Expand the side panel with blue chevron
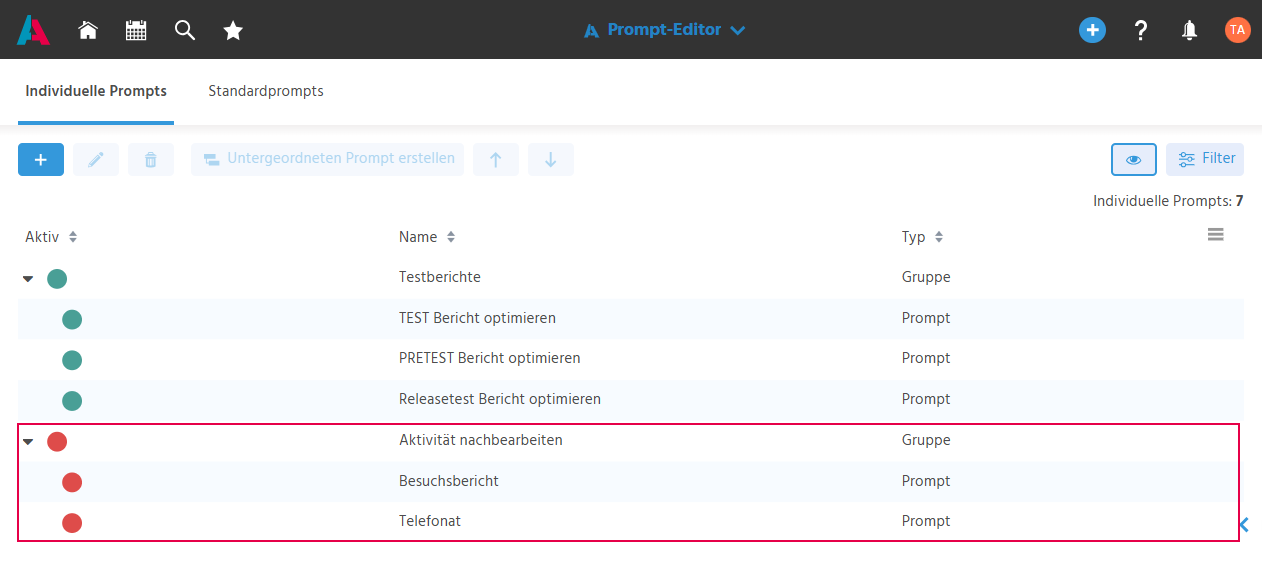1262x572 pixels. pos(1244,524)
